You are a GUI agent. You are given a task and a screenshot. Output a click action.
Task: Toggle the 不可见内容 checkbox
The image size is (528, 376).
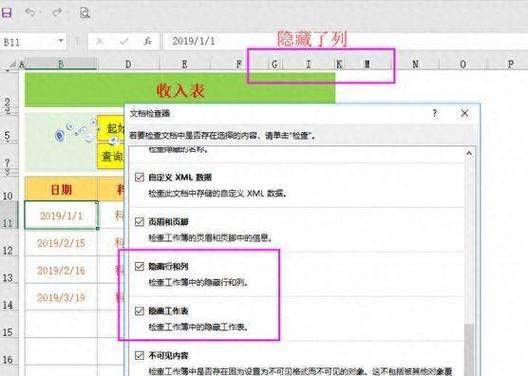point(139,355)
